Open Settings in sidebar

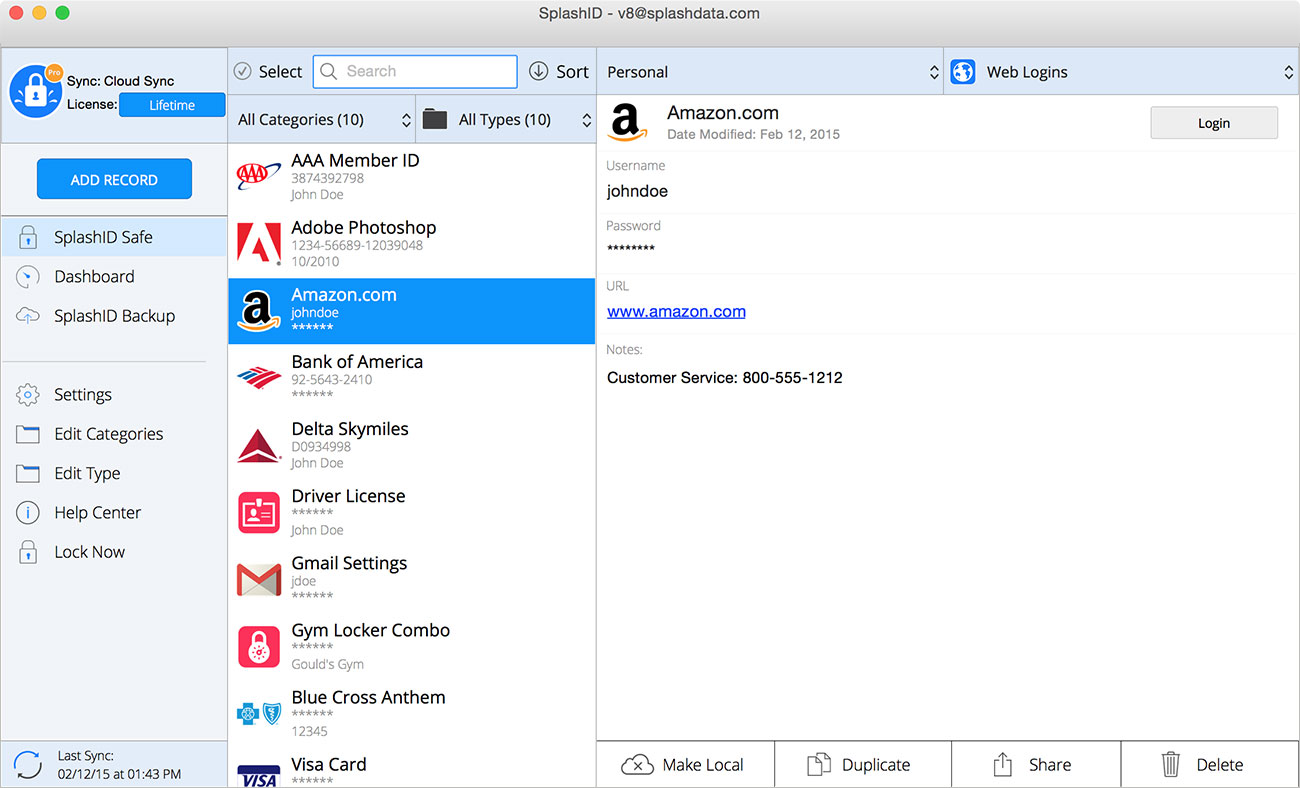(114, 395)
